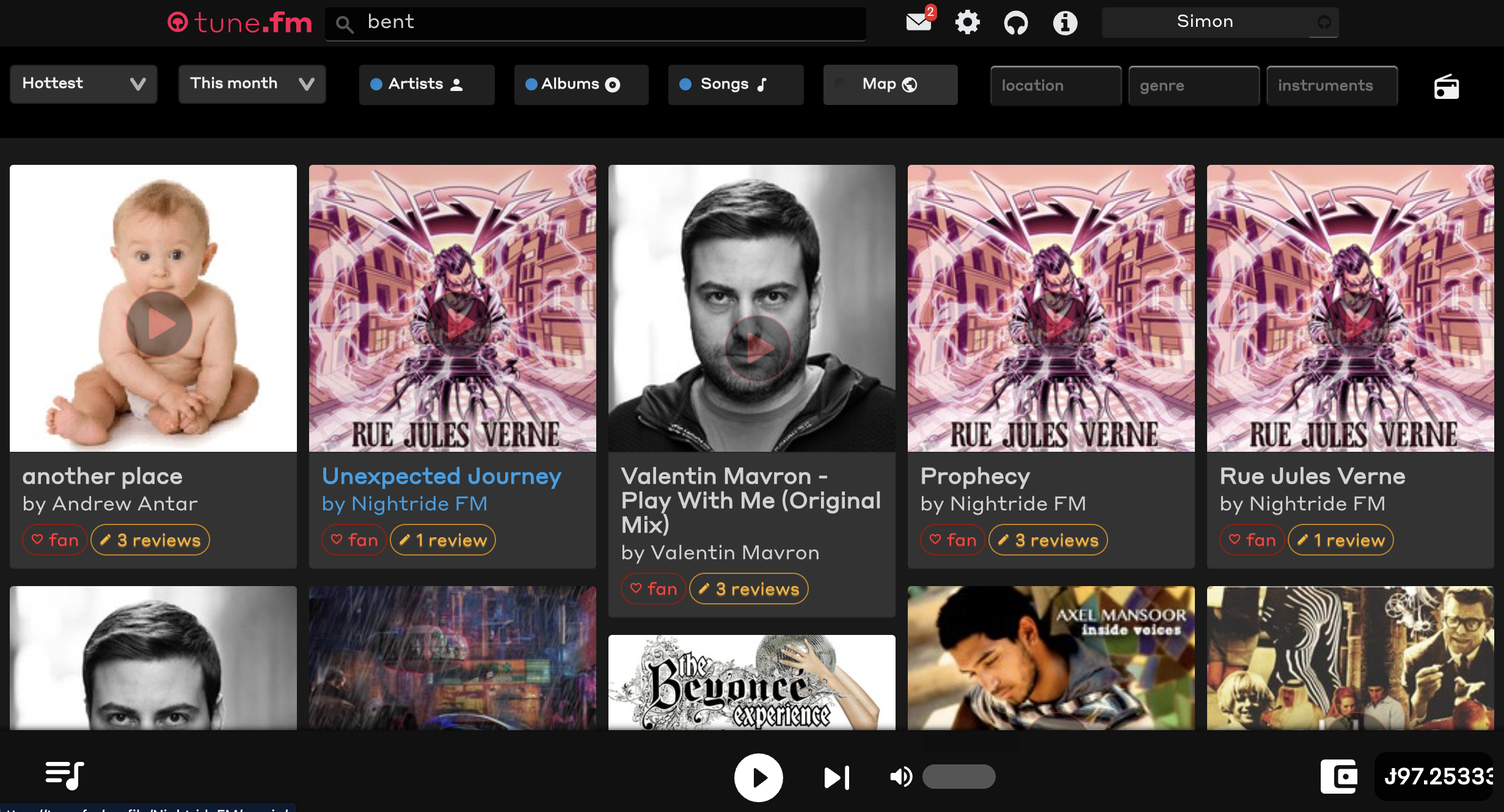The image size is (1504, 812).
Task: Become a fan of another place
Action: [55, 540]
